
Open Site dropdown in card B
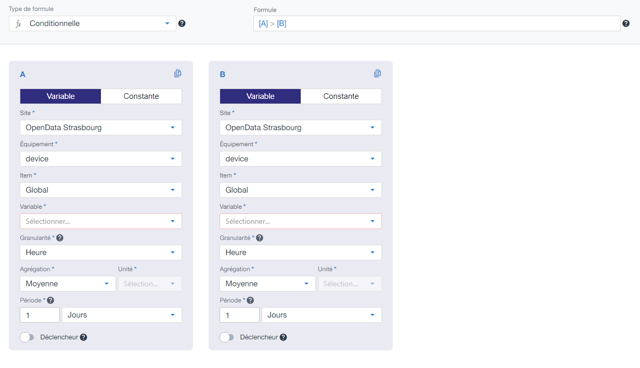coord(301,128)
